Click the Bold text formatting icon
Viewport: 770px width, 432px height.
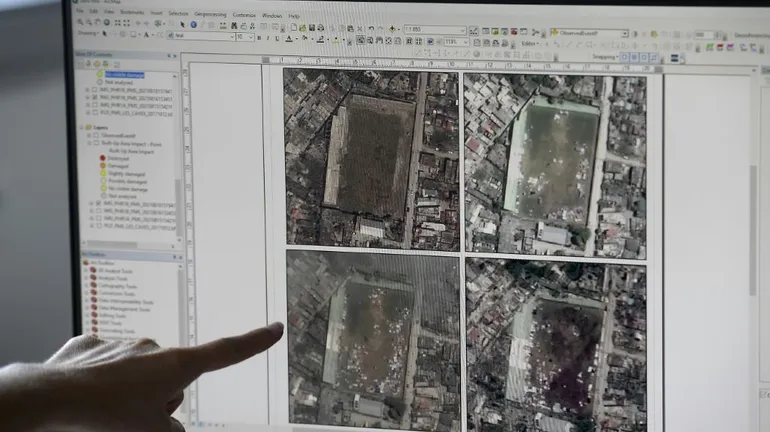[x=259, y=38]
